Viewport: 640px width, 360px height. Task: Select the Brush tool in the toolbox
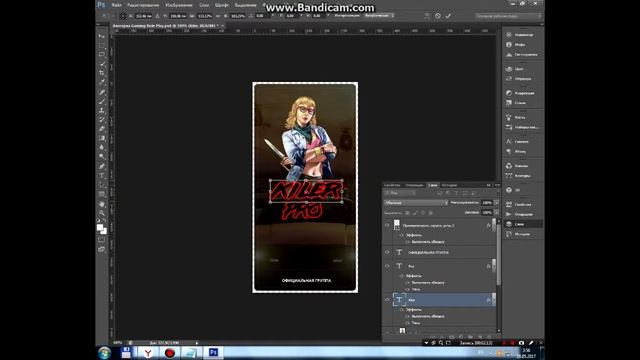tap(102, 101)
